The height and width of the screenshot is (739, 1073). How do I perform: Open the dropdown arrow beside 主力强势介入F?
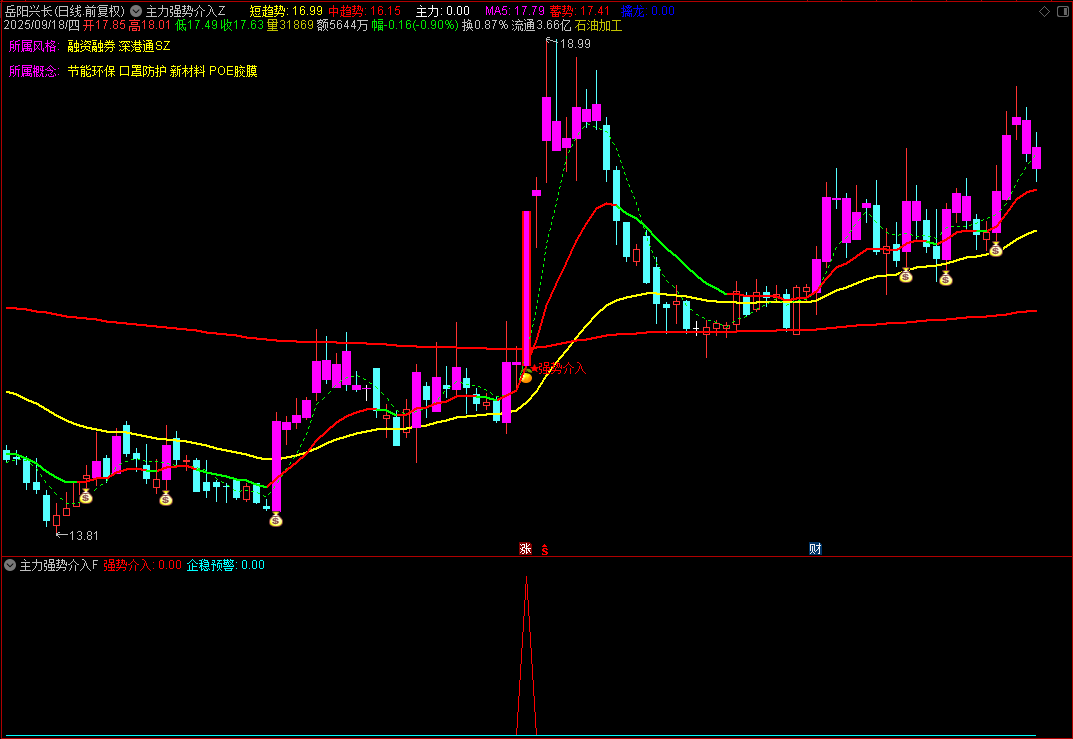[x=10, y=565]
